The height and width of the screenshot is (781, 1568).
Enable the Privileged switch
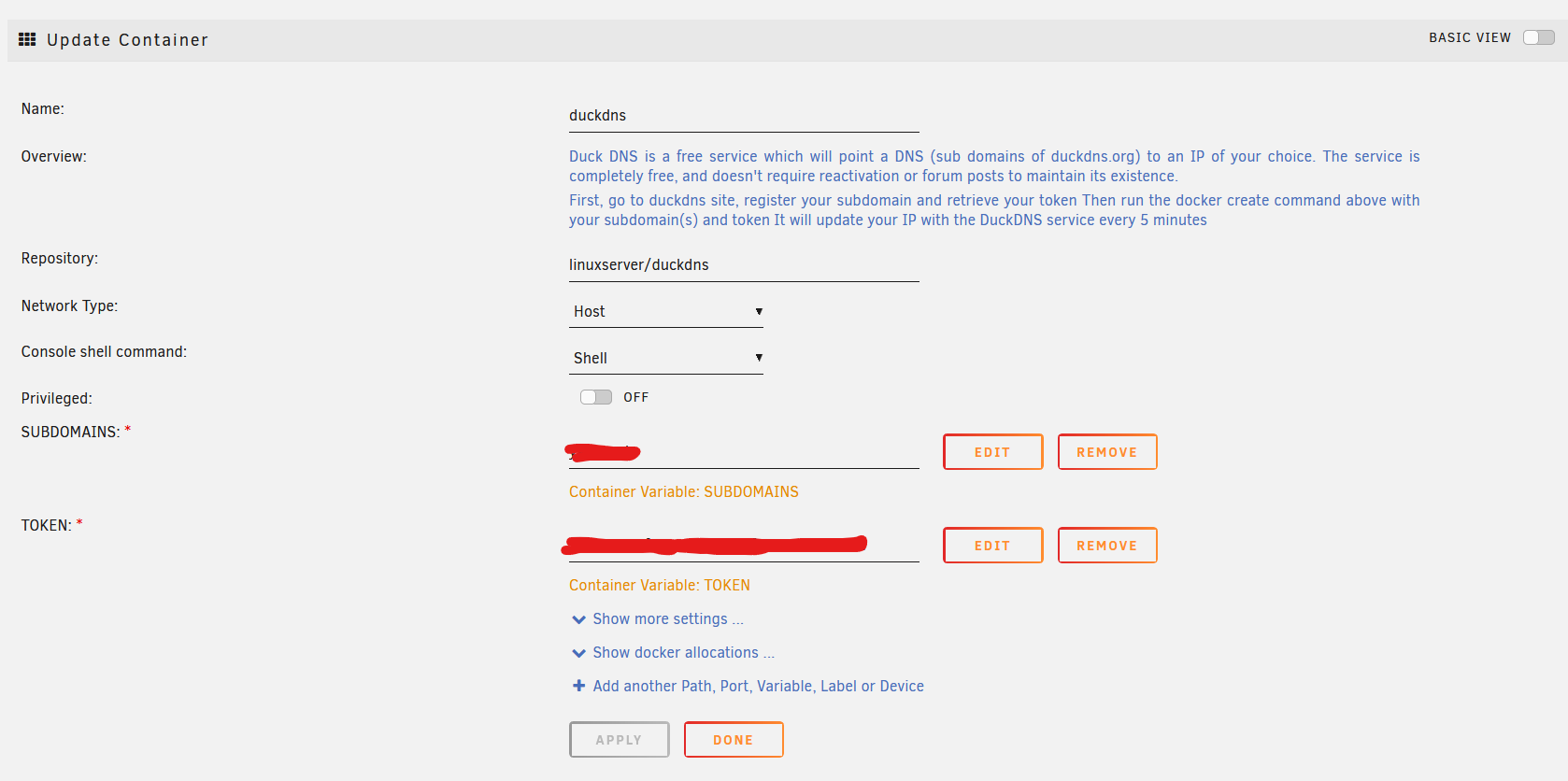(596, 397)
